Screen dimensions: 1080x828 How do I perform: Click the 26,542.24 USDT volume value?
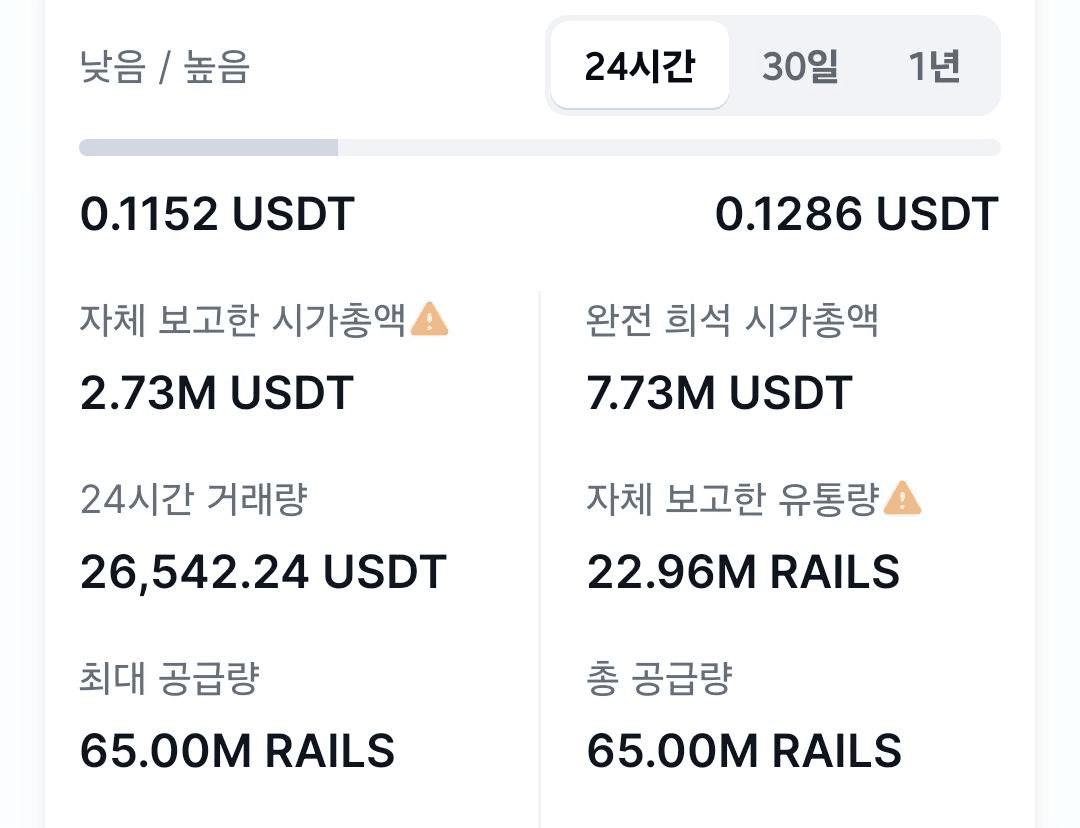[263, 572]
